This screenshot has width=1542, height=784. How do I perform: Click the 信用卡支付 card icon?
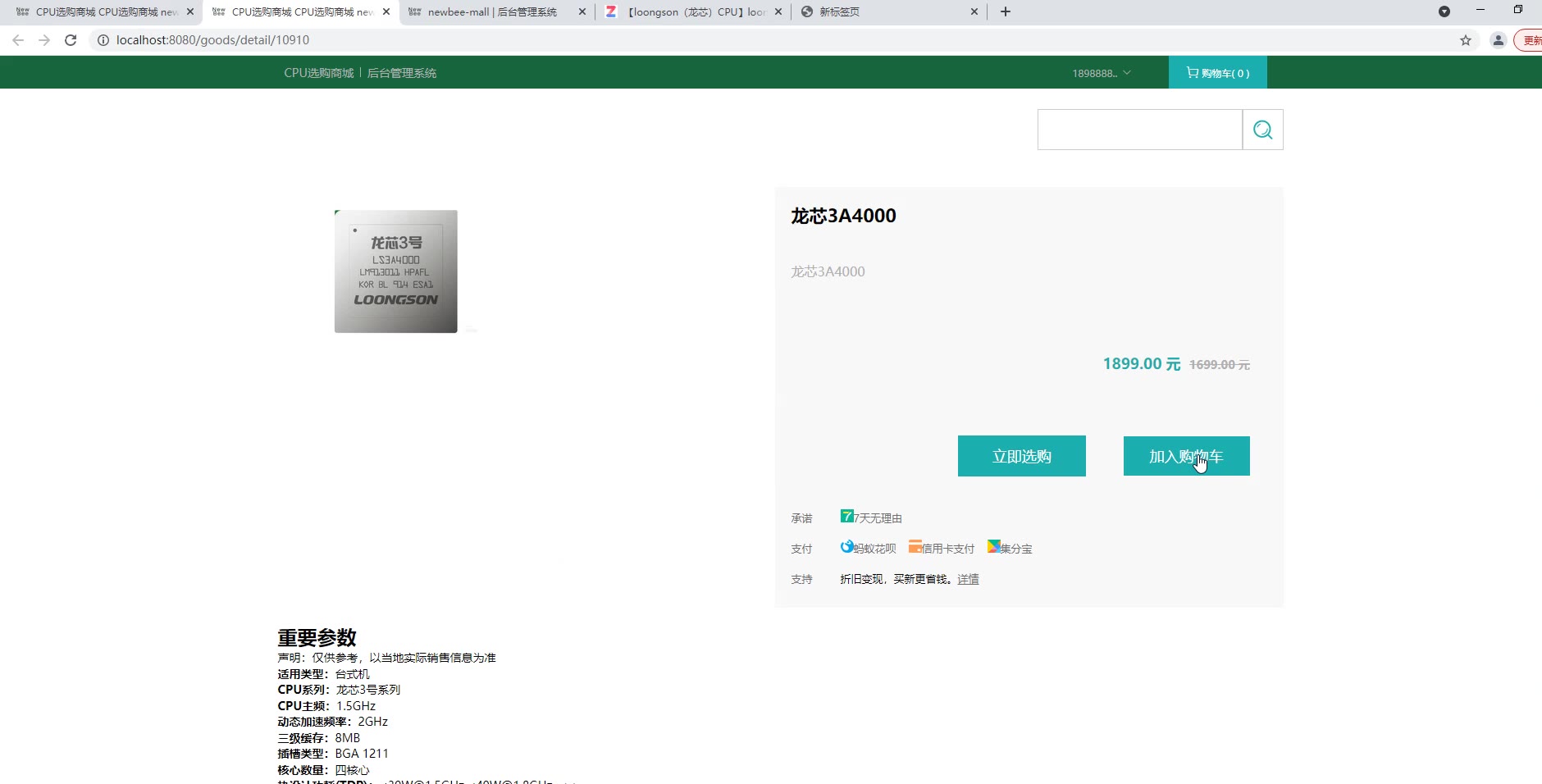pos(915,546)
